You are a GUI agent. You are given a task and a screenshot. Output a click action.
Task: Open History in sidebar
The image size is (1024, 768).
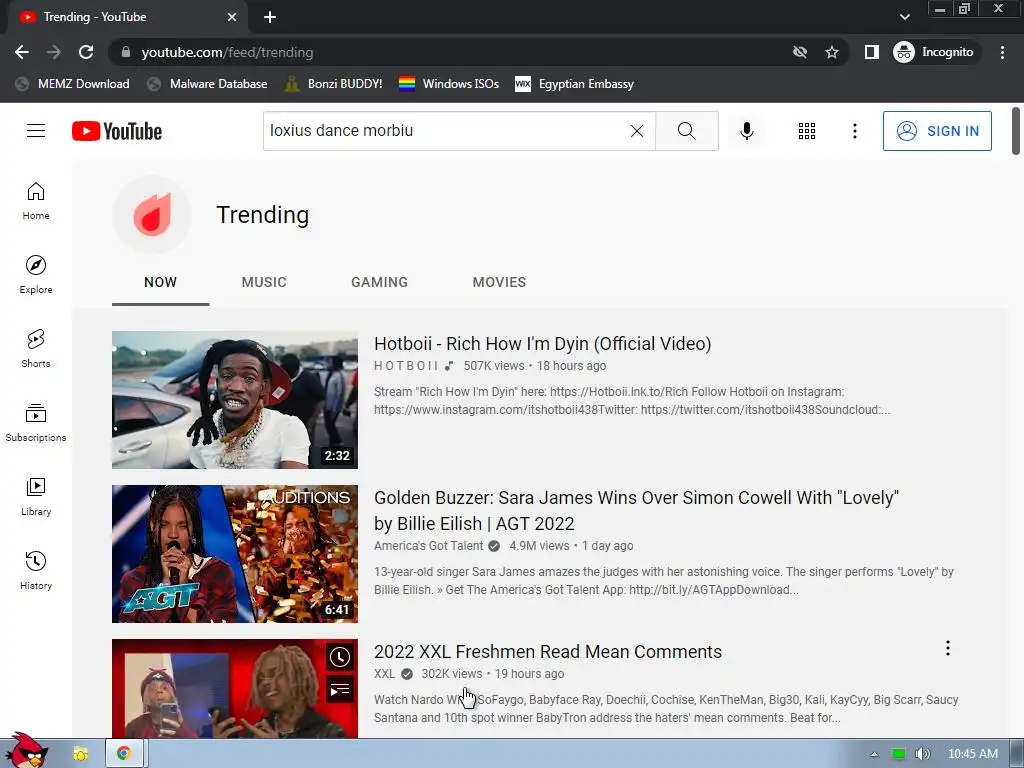36,571
